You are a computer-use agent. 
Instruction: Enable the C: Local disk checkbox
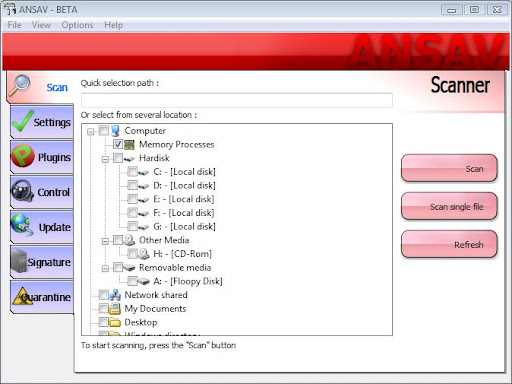pyautogui.click(x=132, y=171)
